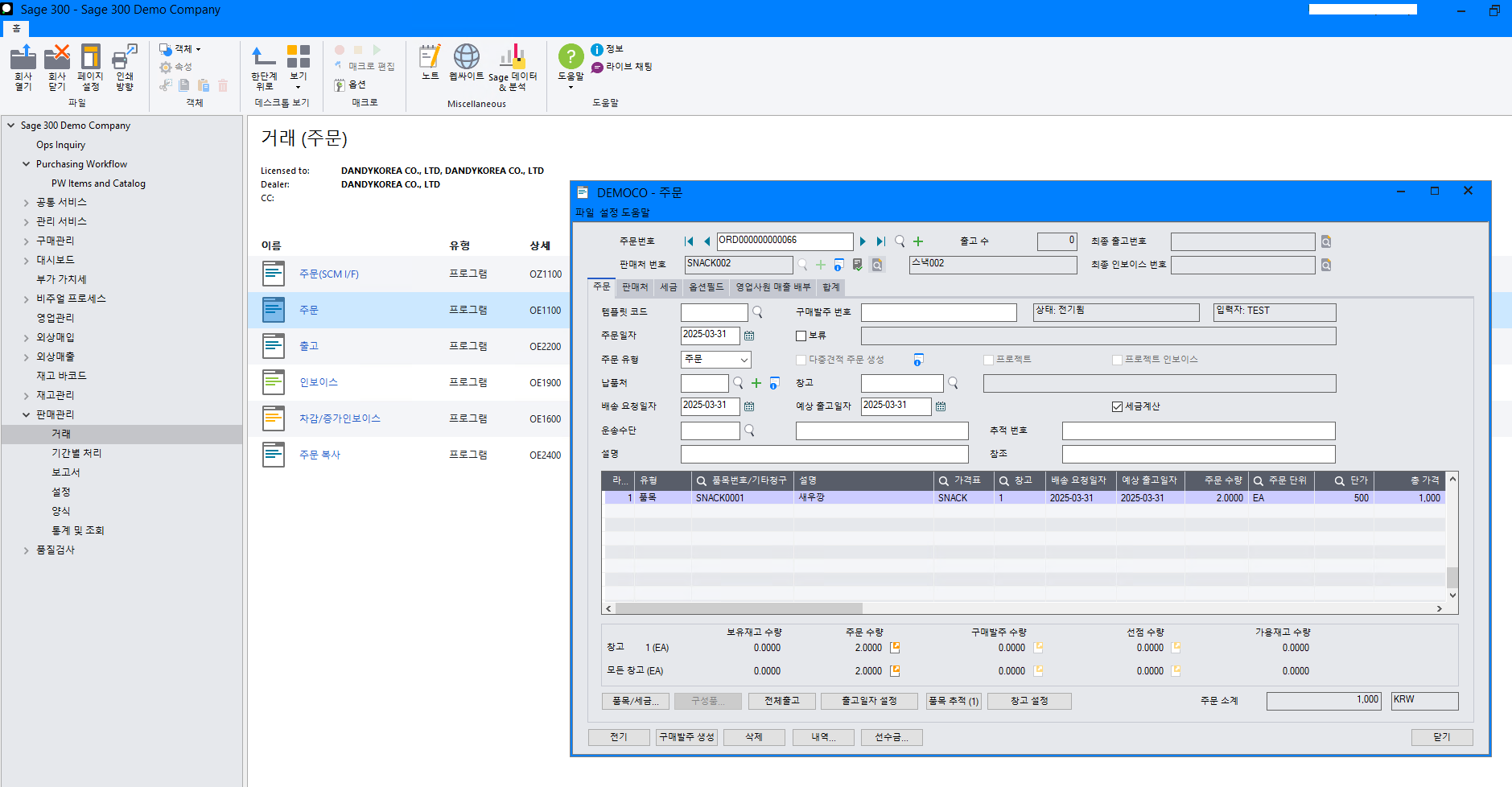The image size is (1512, 787).
Task: Open the 템플릿 코드 finder
Action: (757, 312)
